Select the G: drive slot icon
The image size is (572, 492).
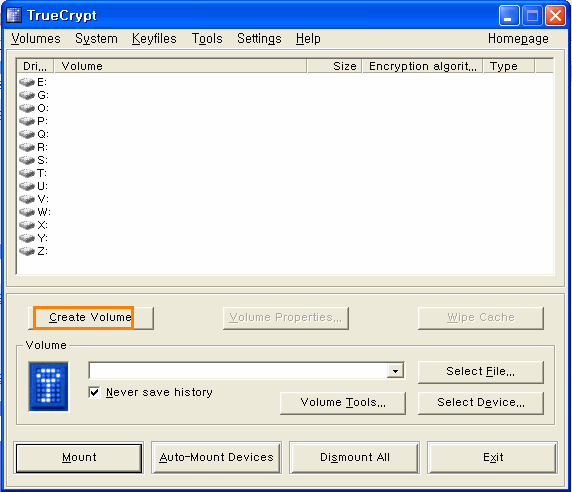(27, 95)
